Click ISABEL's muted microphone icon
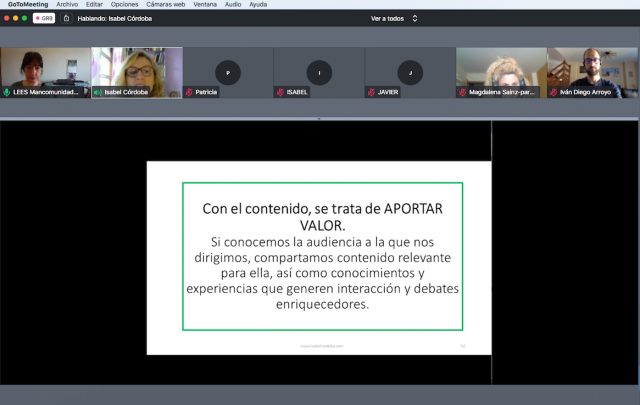Viewport: 640px width, 405px height. 280,92
